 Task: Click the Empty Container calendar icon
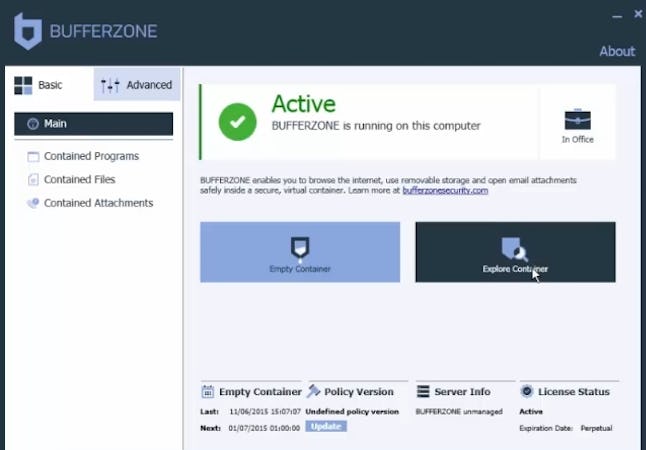208,391
